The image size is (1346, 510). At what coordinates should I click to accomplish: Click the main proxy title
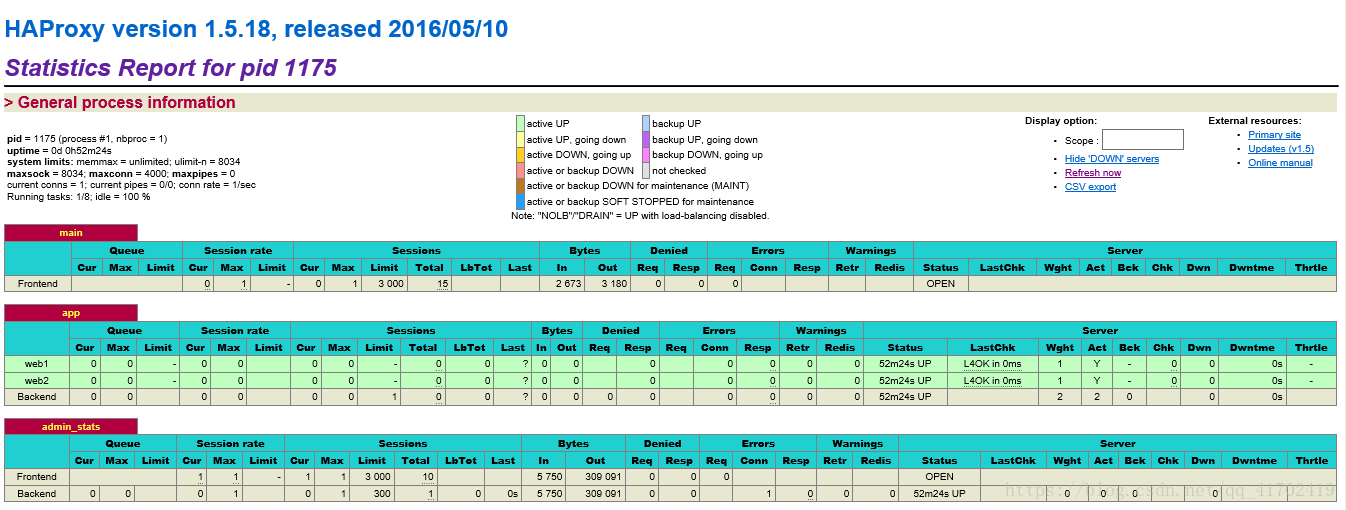[71, 233]
